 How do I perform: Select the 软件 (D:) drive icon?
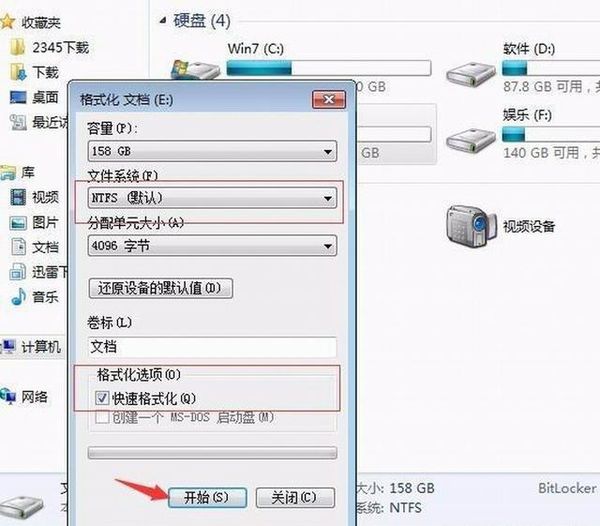471,74
